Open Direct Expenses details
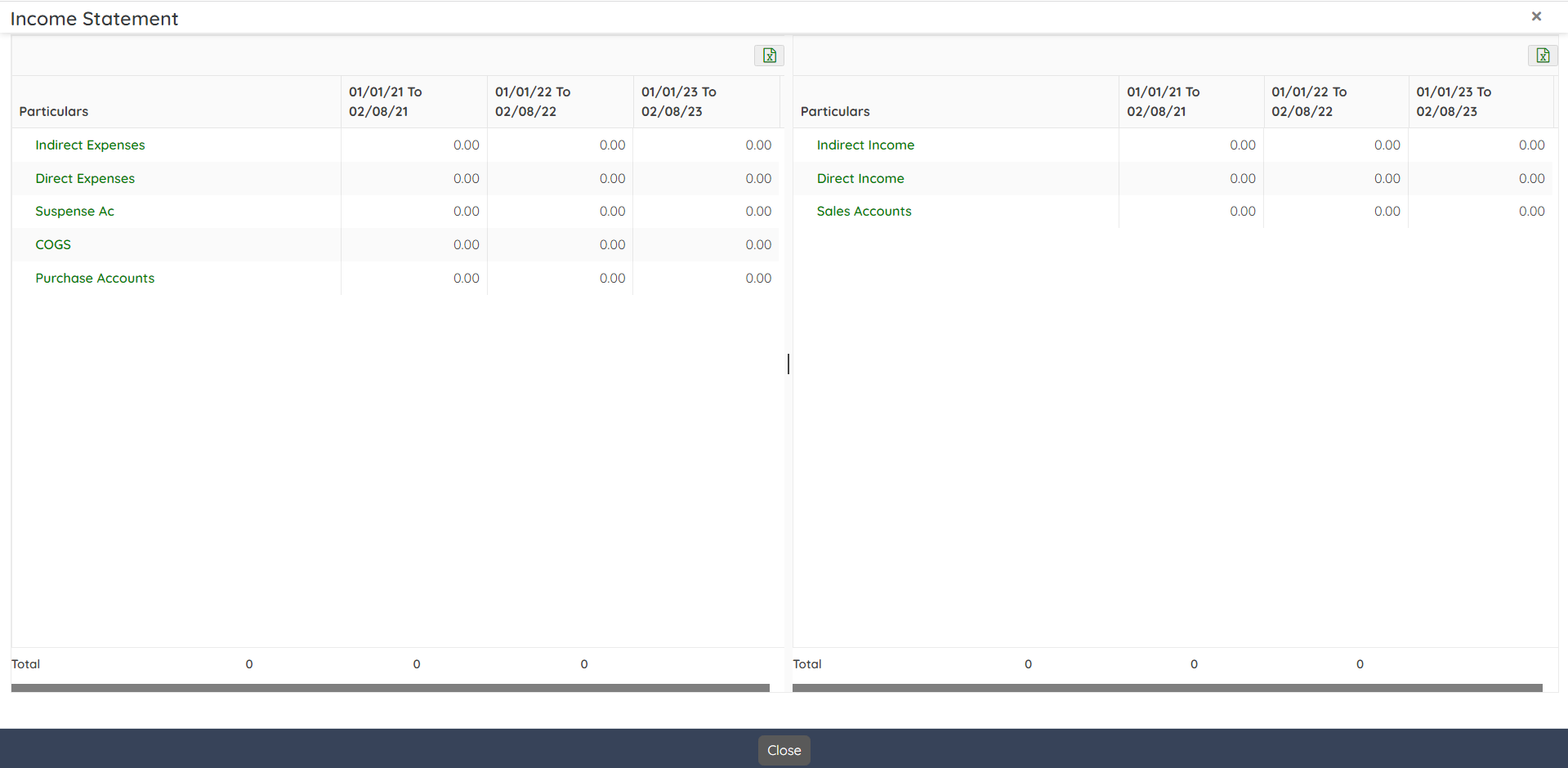The width and height of the screenshot is (1568, 768). click(85, 179)
